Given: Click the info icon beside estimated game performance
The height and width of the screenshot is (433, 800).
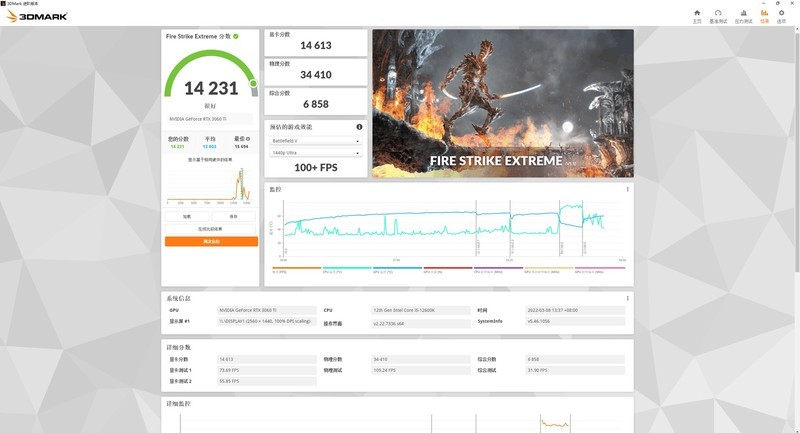Looking at the screenshot, I should tap(359, 127).
